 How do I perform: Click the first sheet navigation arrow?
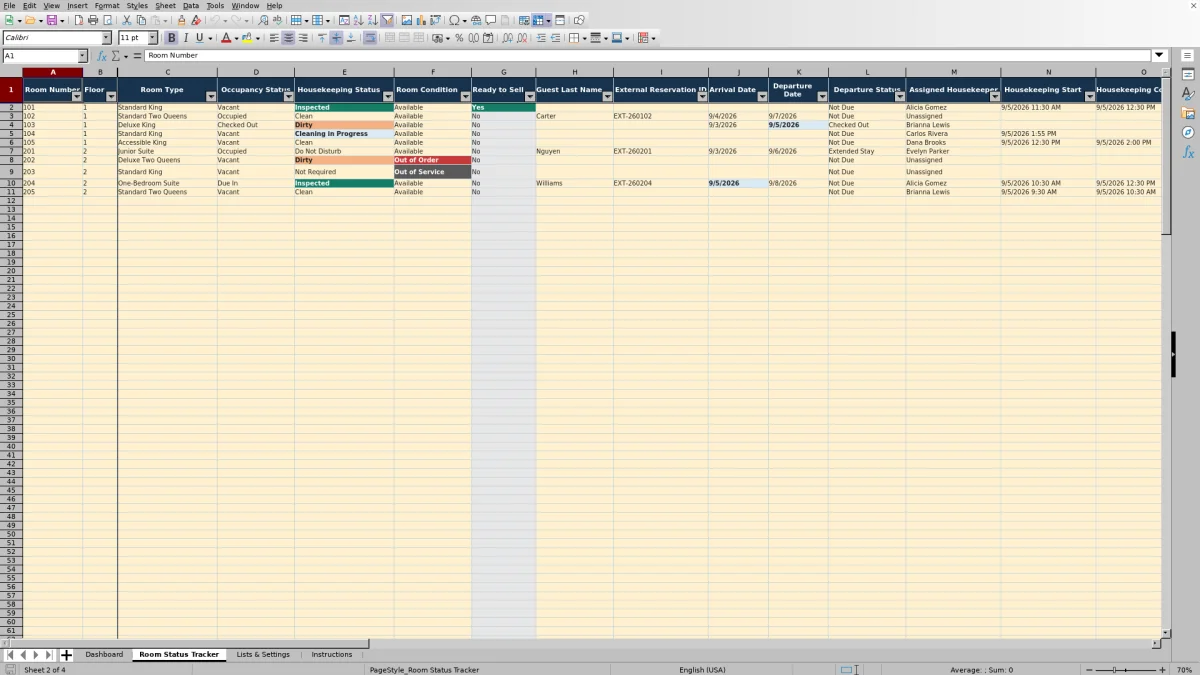(x=10, y=655)
